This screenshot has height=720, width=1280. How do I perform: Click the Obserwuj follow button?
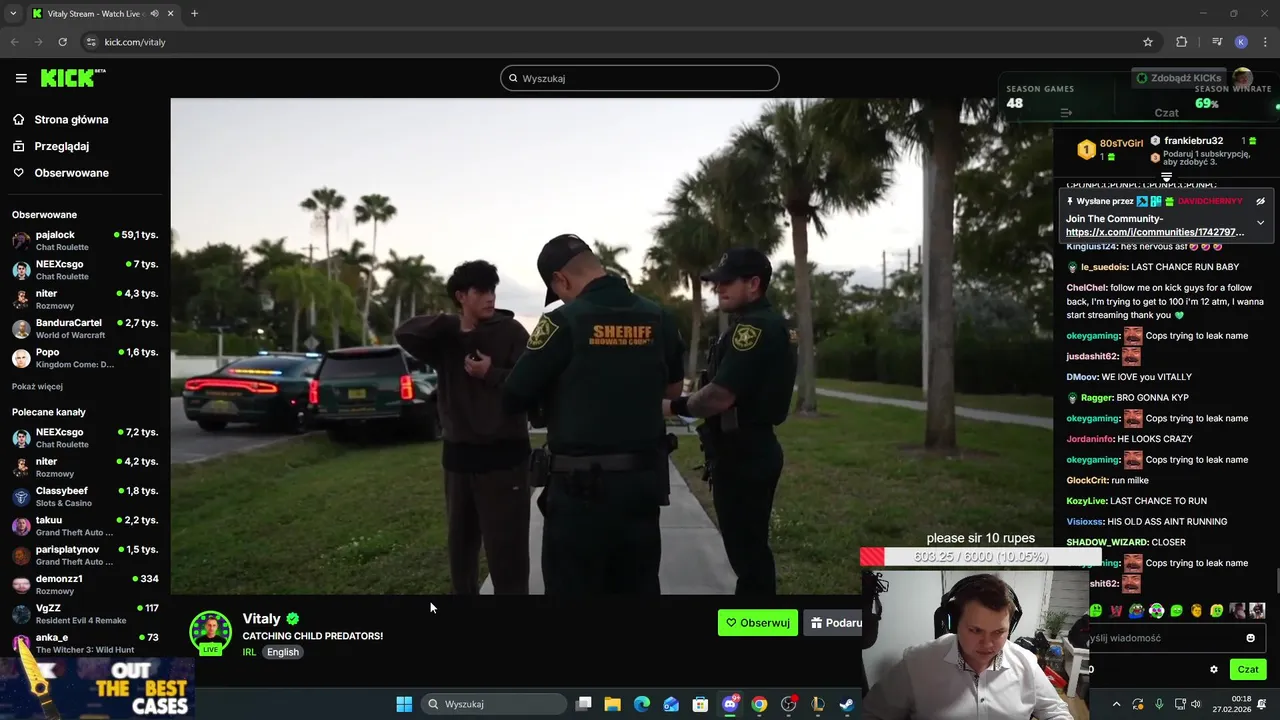pyautogui.click(x=758, y=623)
